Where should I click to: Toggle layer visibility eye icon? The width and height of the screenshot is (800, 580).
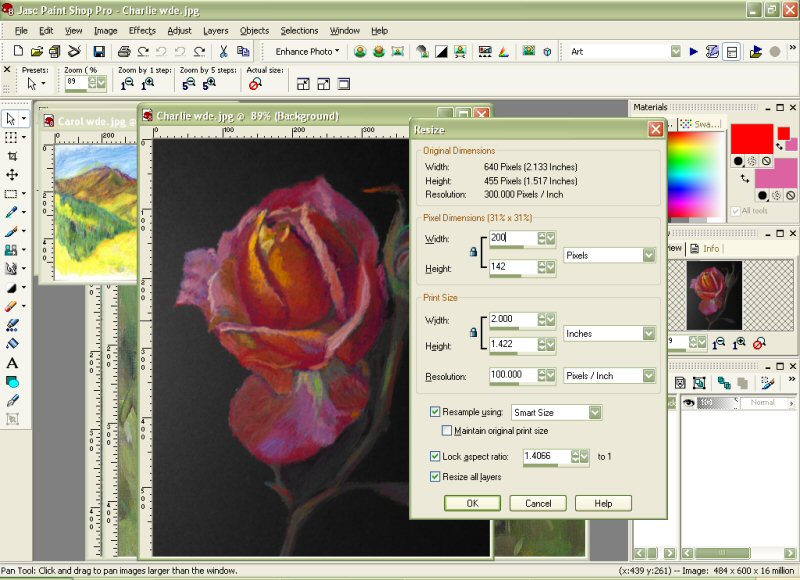point(689,402)
